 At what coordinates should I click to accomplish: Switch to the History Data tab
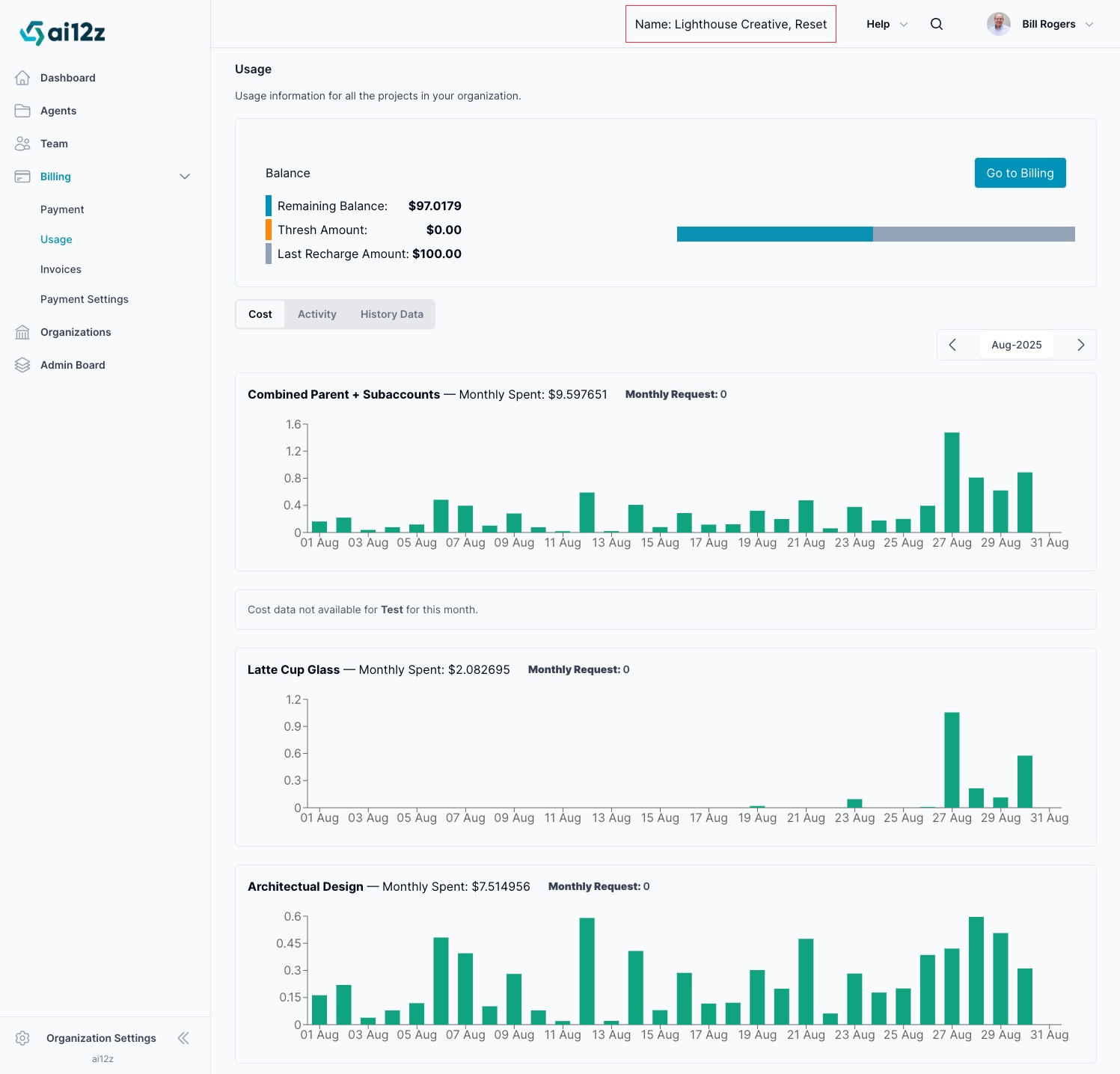391,314
